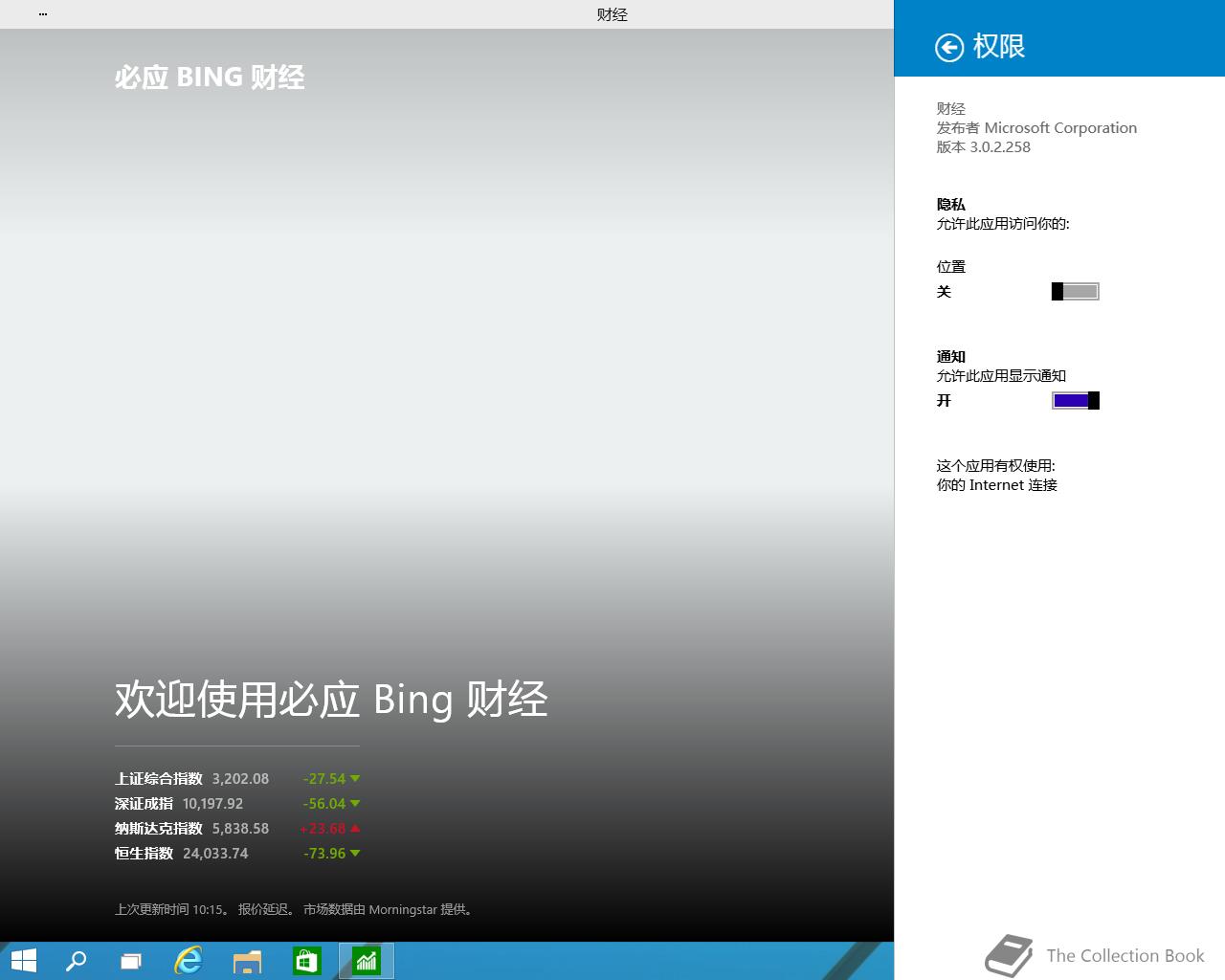Click the 你的 Internet 连接 permission text
1225x980 pixels.
pyautogui.click(x=997, y=485)
